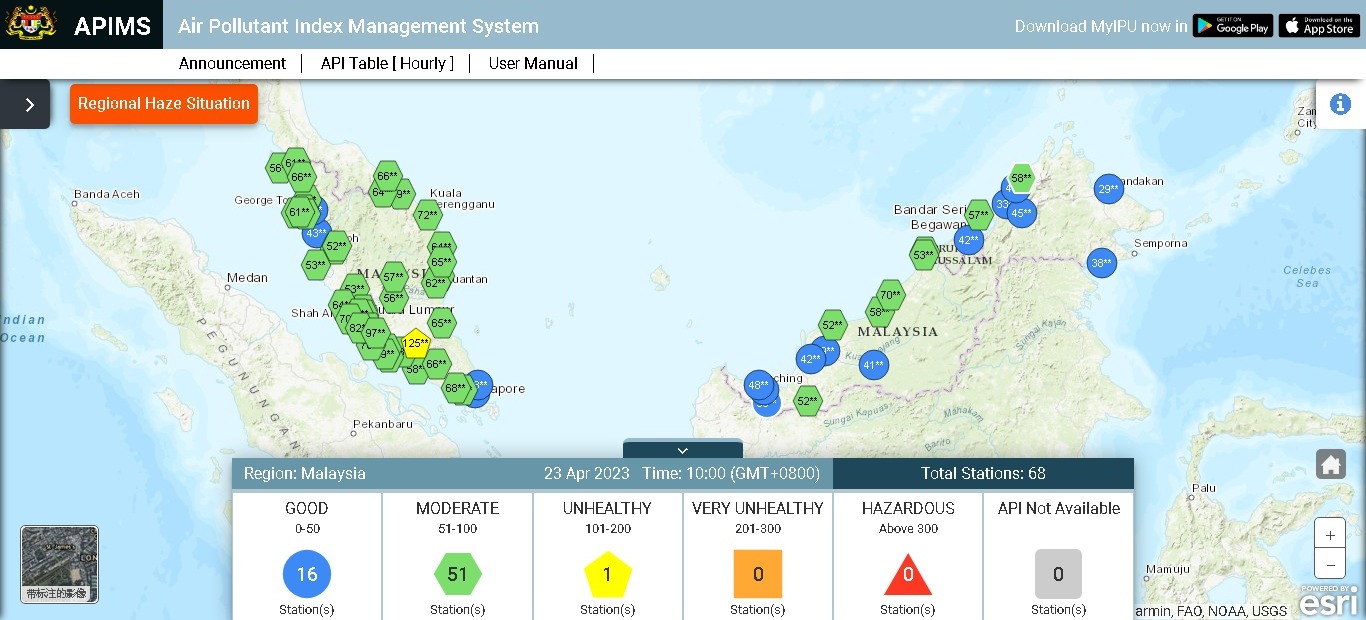This screenshot has height=620, width=1366.
Task: Open the User Manual link
Action: pos(533,63)
